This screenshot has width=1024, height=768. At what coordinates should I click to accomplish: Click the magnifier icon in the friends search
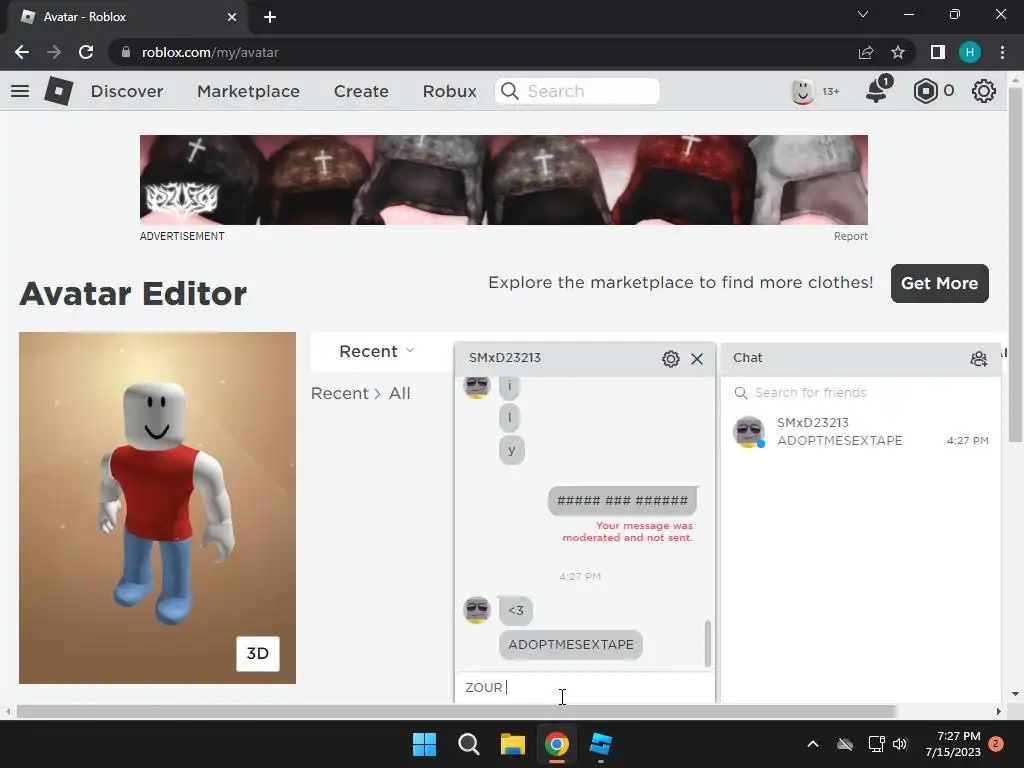click(x=741, y=392)
